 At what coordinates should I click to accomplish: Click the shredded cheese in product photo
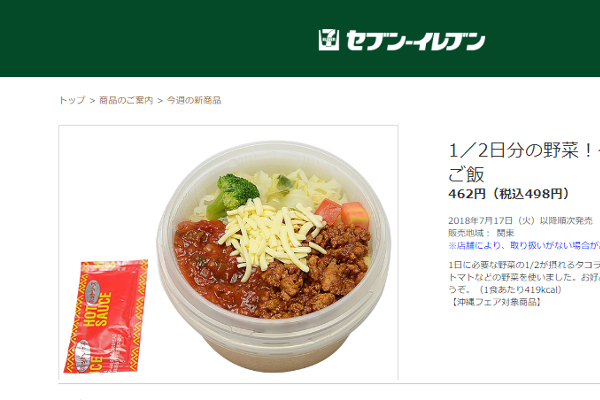[272, 236]
